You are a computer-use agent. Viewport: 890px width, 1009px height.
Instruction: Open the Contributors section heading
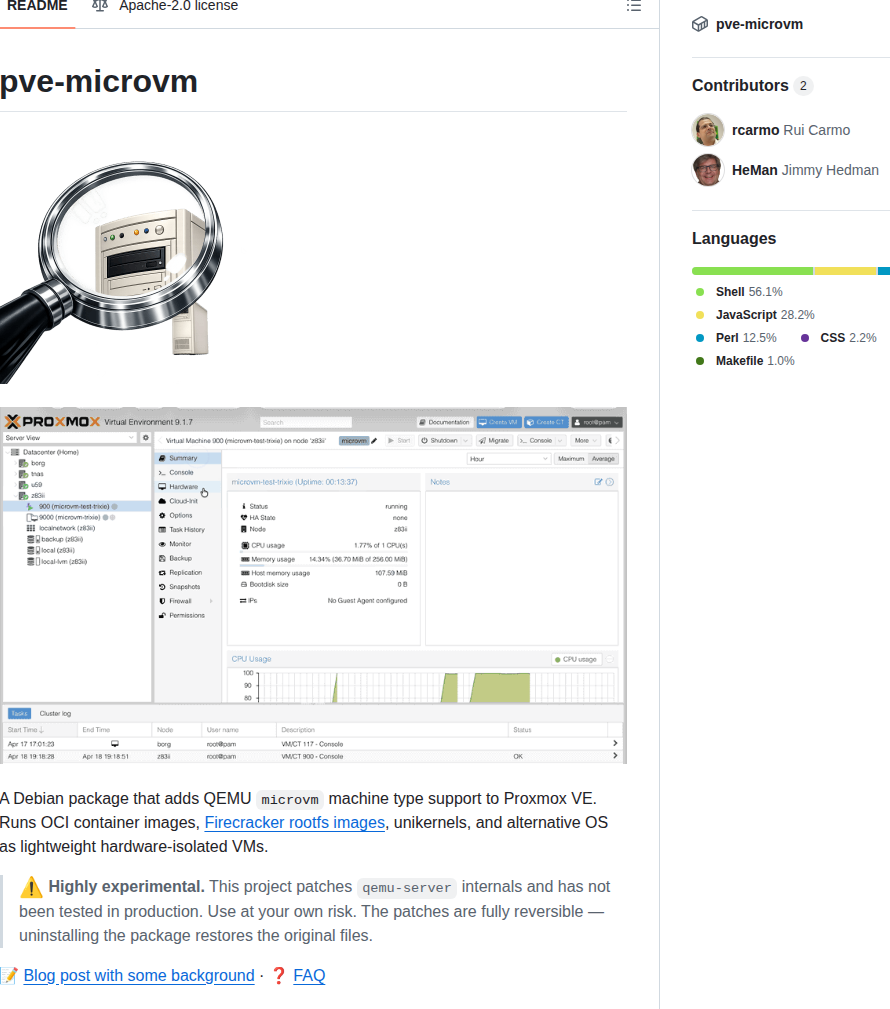click(740, 86)
